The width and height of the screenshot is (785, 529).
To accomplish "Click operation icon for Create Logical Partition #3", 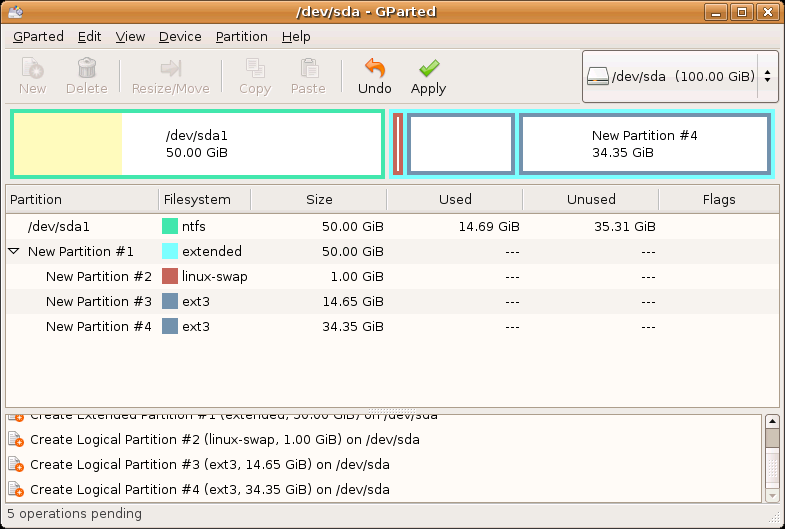I will (x=16, y=464).
